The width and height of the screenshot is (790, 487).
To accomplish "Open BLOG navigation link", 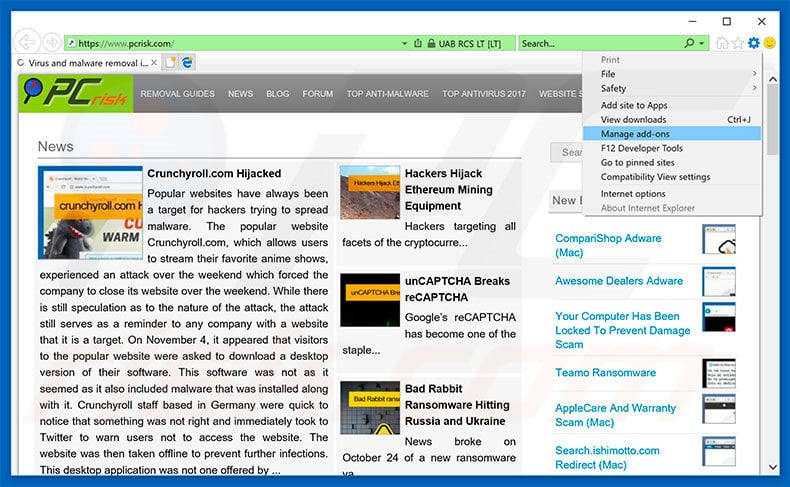I will pyautogui.click(x=278, y=94).
